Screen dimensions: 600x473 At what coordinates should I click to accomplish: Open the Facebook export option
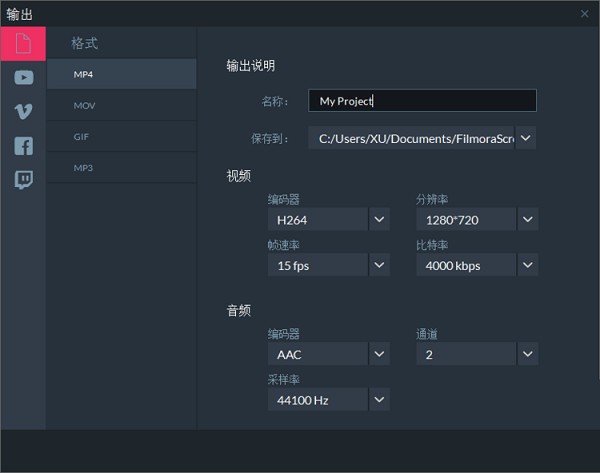(23, 146)
